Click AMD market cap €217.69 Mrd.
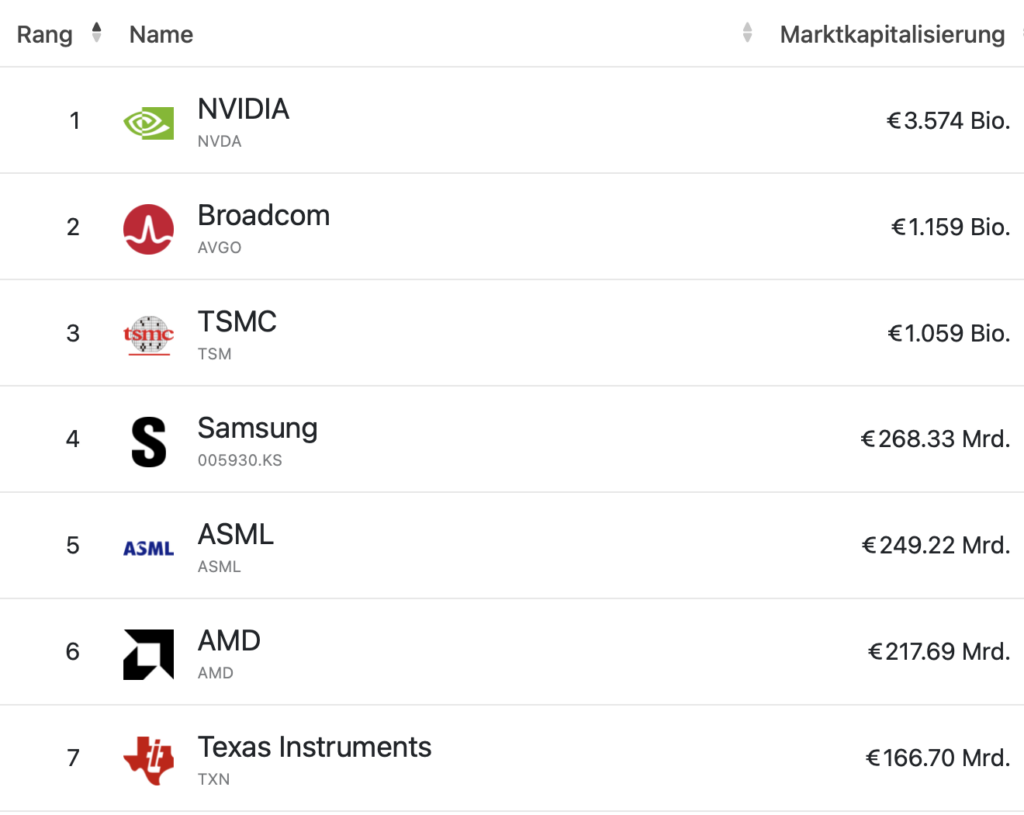 [938, 651]
